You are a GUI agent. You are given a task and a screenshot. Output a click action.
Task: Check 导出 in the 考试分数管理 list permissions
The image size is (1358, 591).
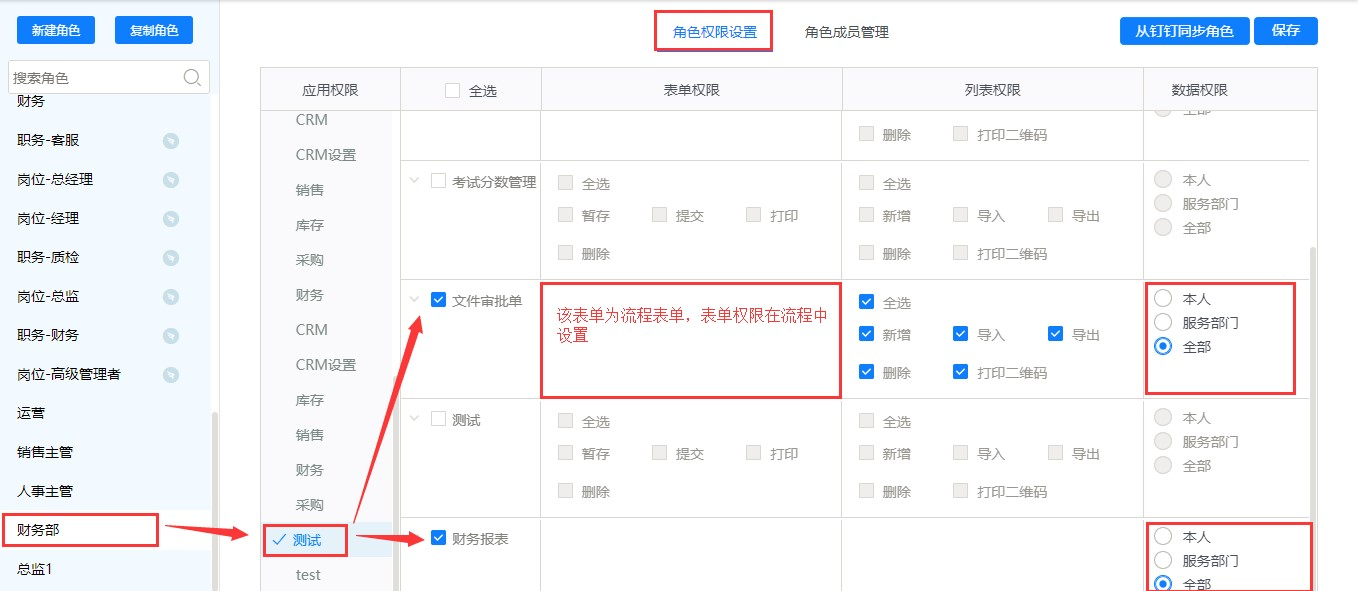tap(1055, 215)
